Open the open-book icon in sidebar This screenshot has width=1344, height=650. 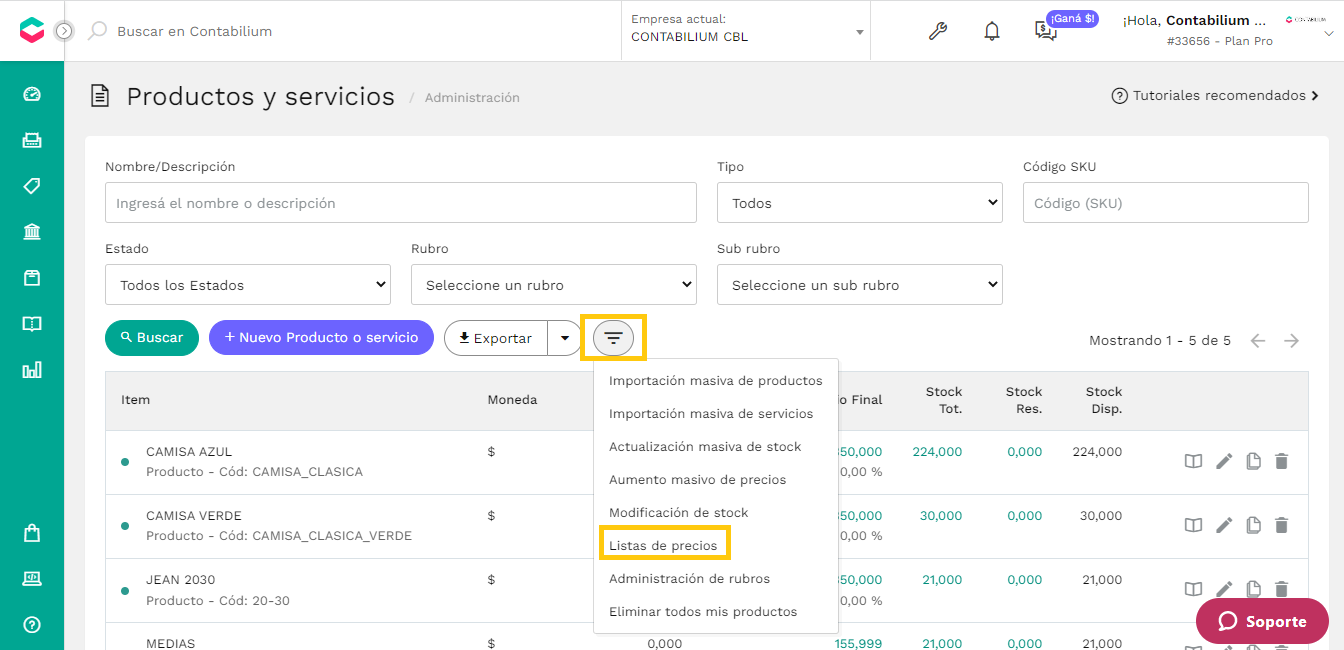pos(32,324)
